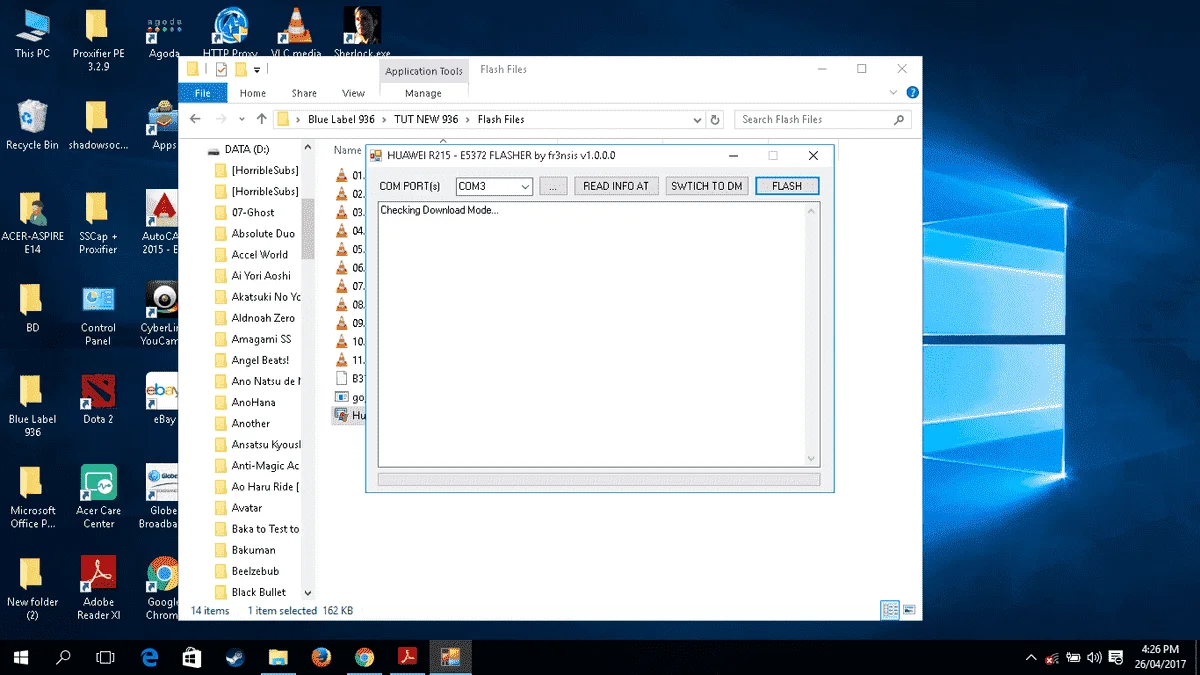Open the Share ribbon tab

pos(304,93)
